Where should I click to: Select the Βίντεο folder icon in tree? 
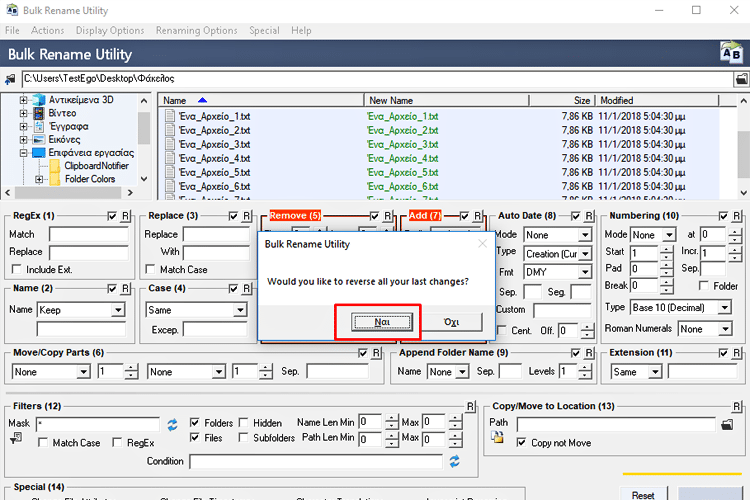click(x=39, y=113)
